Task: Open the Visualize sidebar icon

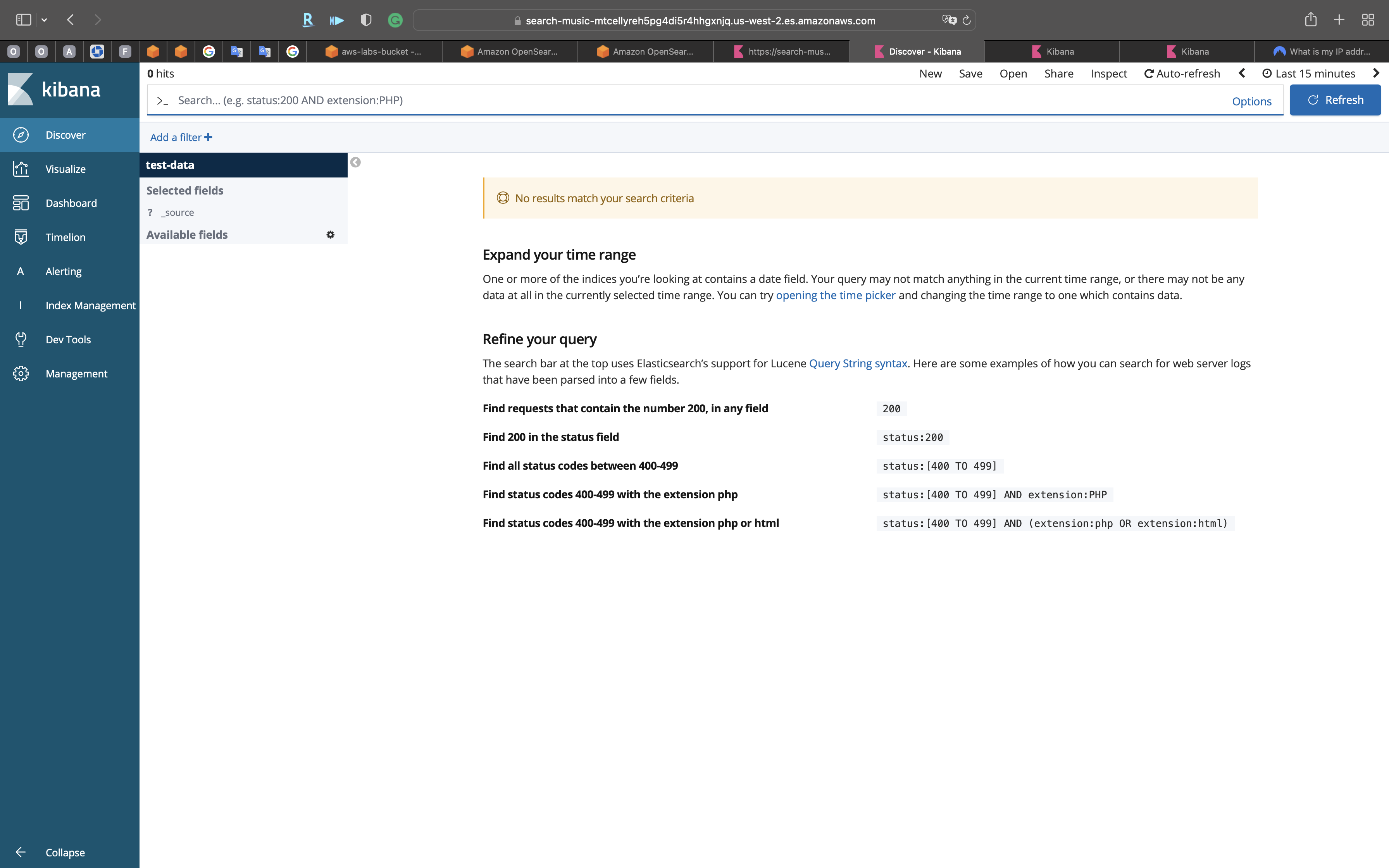Action: click(x=21, y=169)
